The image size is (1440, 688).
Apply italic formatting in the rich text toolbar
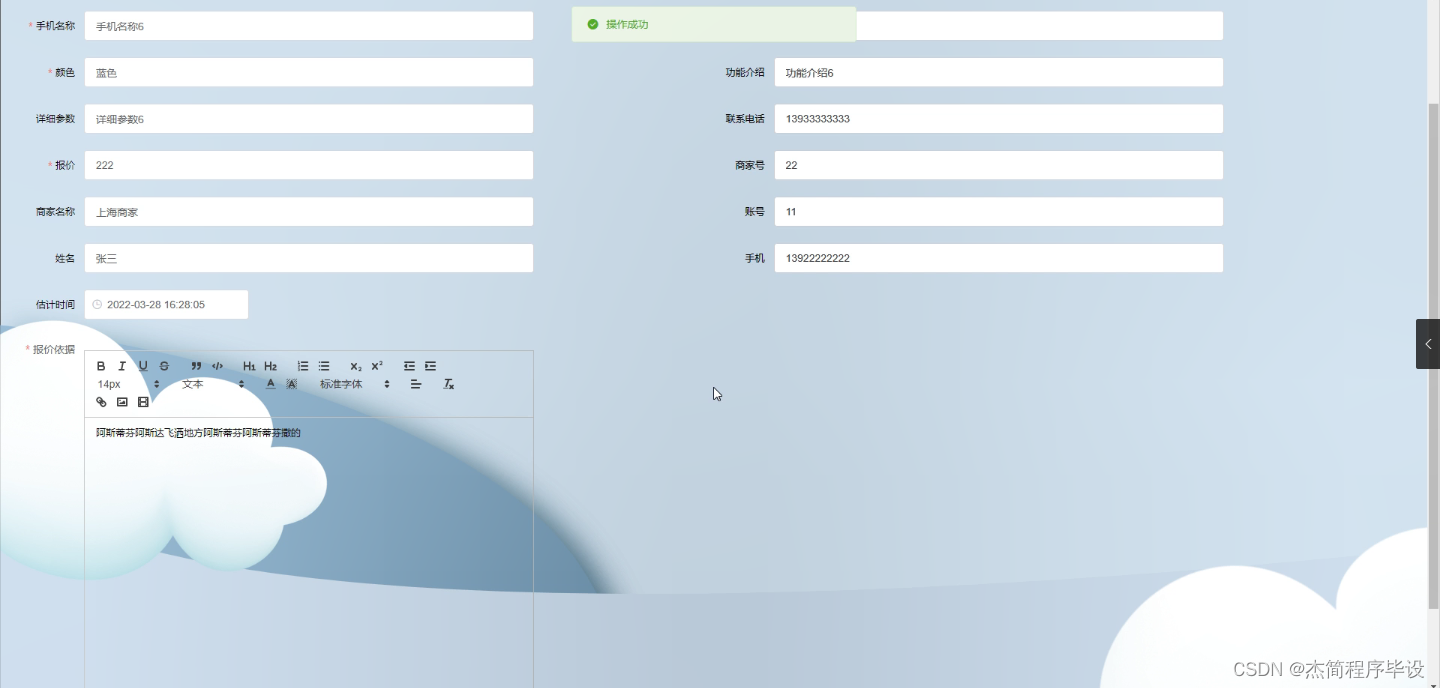tap(122, 365)
